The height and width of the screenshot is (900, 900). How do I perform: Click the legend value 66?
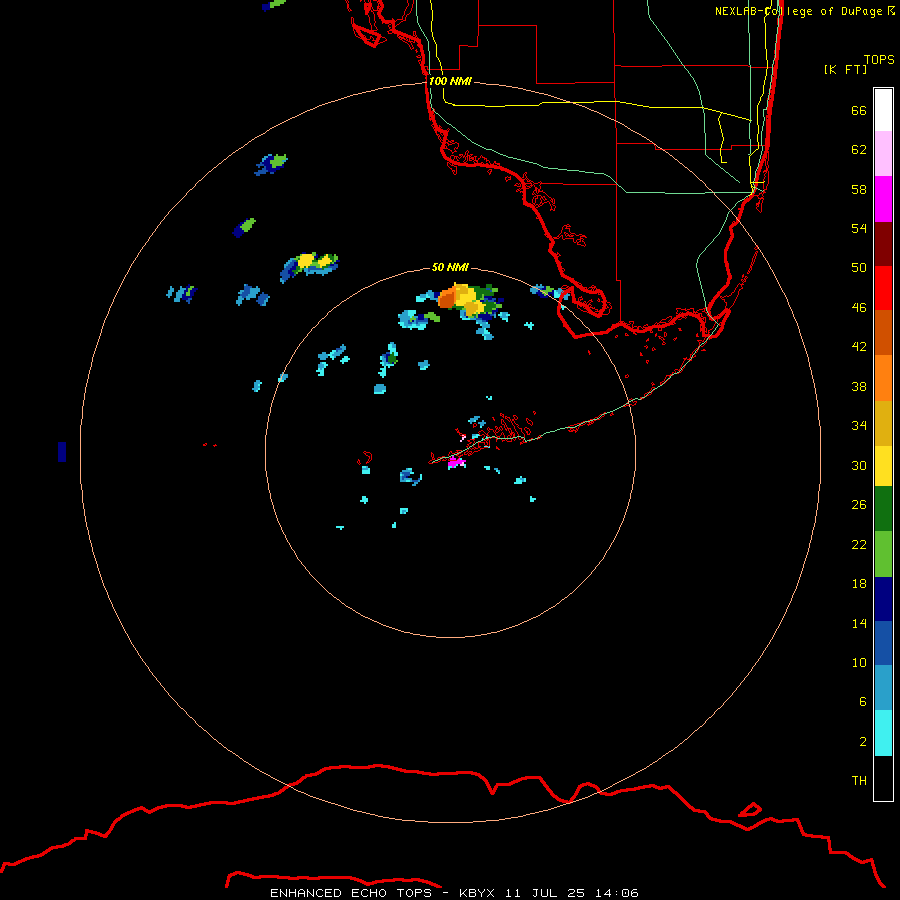point(859,110)
